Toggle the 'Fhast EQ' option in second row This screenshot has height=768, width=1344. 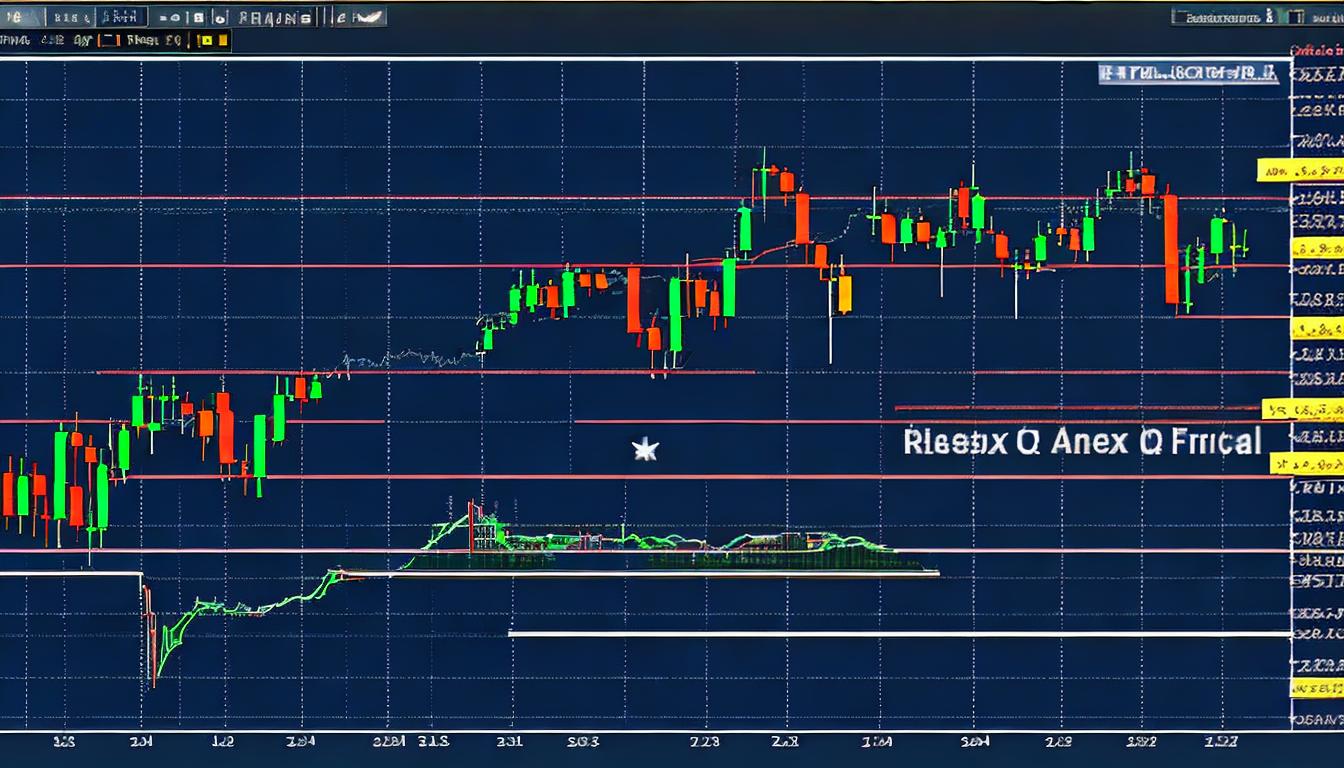[x=151, y=41]
